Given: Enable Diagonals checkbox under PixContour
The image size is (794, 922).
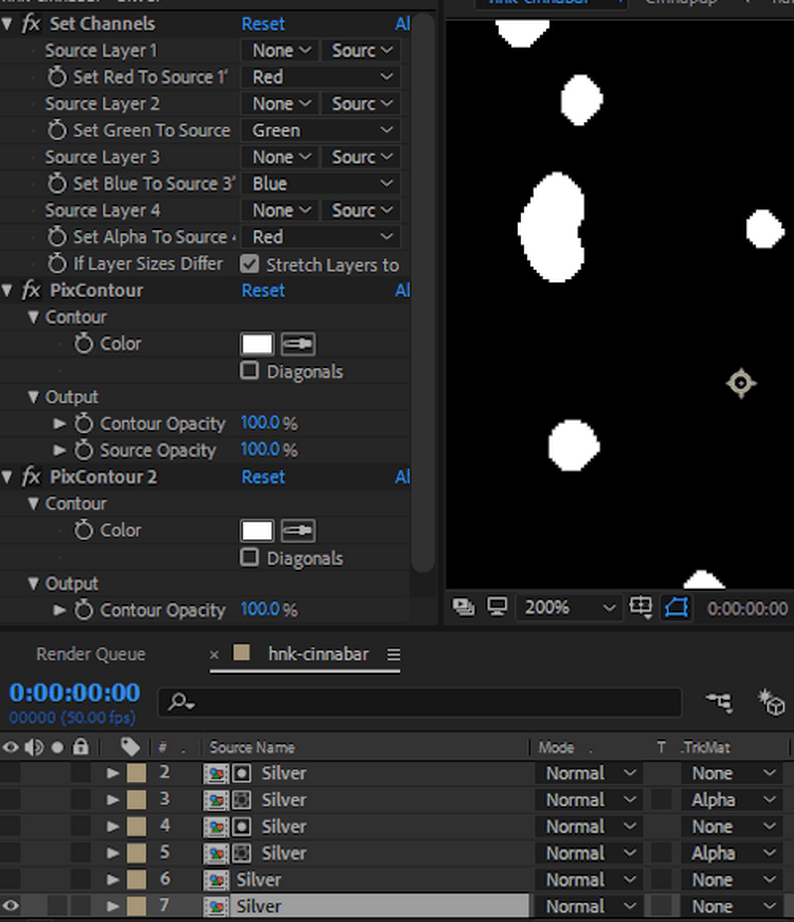Looking at the screenshot, I should [x=250, y=371].
